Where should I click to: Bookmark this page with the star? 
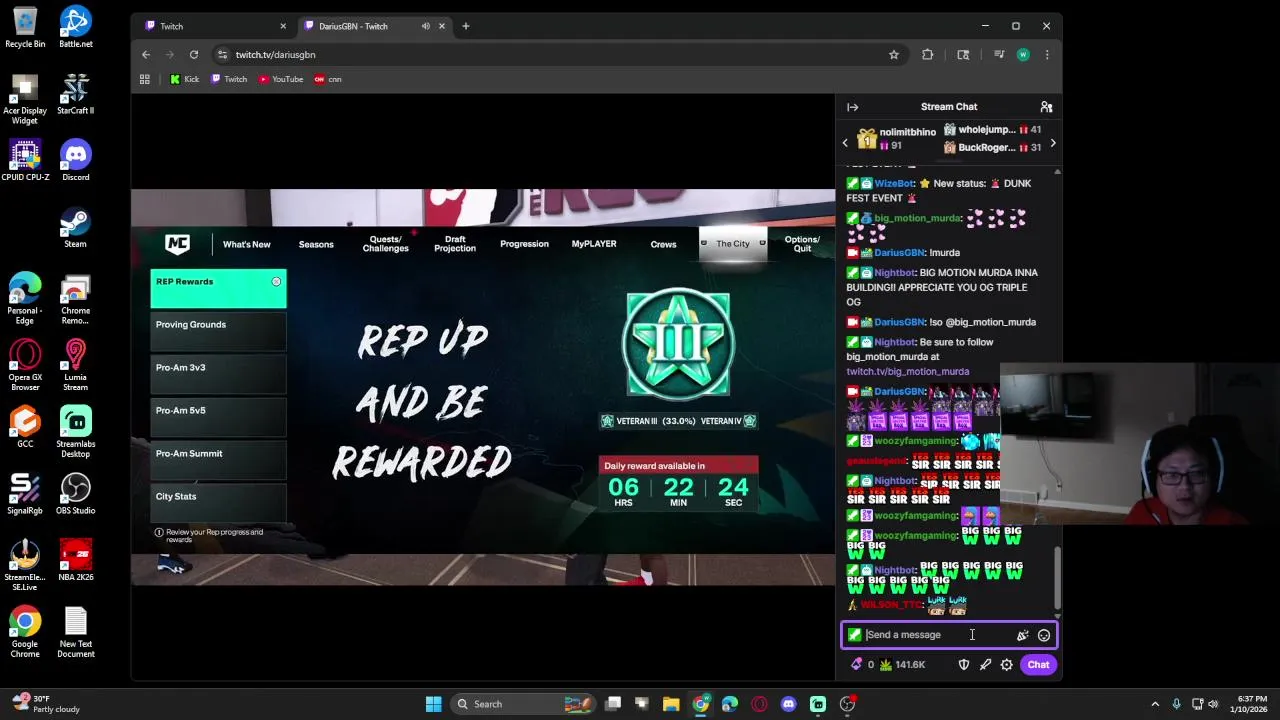point(894,54)
